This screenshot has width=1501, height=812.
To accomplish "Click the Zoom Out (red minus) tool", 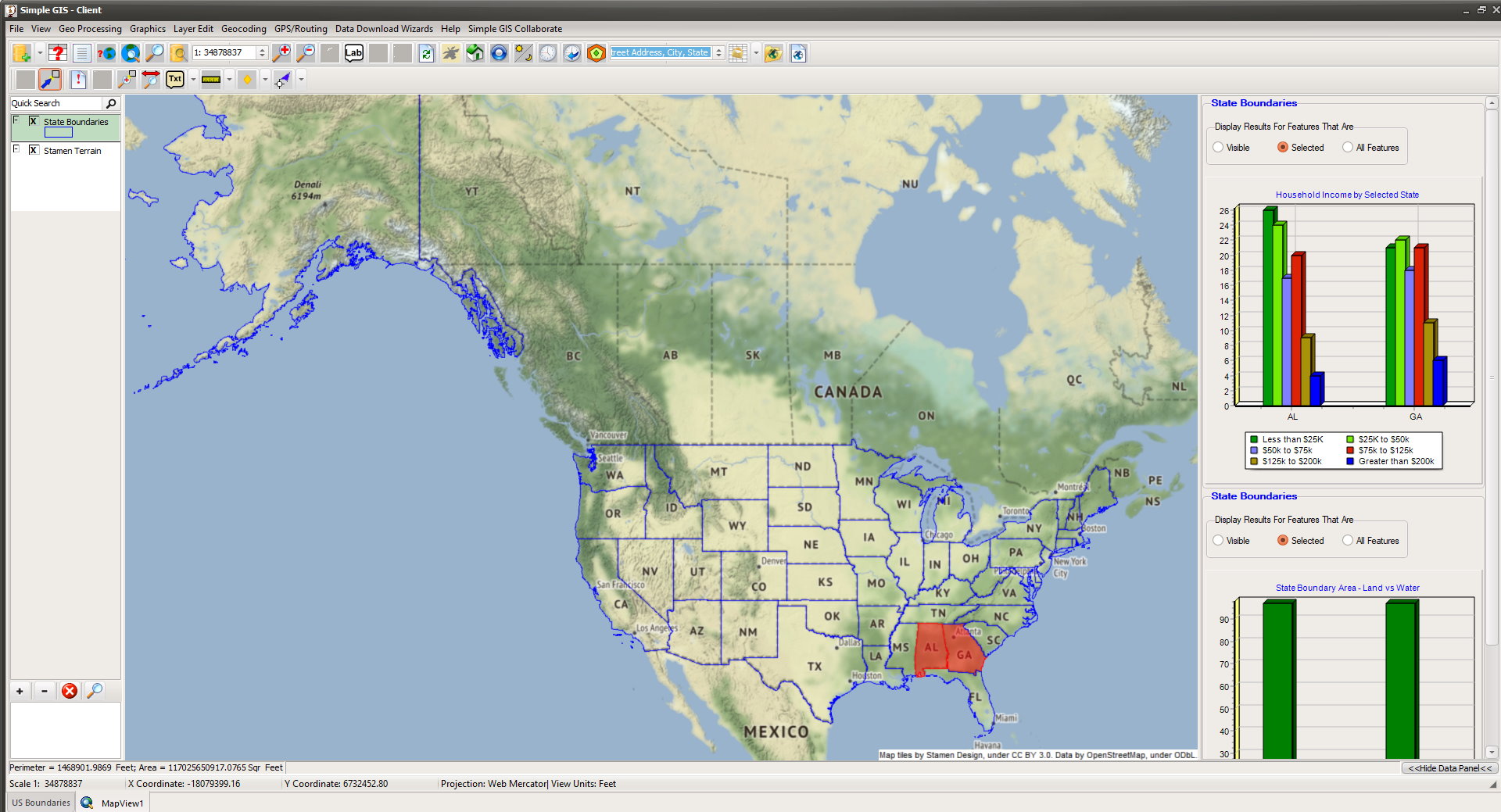I will click(307, 53).
